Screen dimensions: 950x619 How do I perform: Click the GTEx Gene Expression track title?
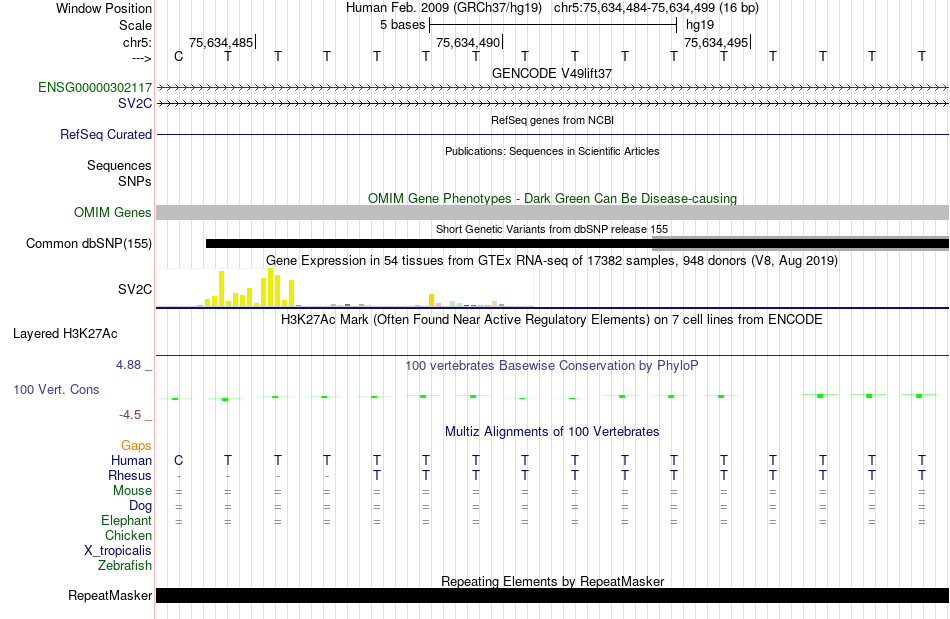click(552, 260)
